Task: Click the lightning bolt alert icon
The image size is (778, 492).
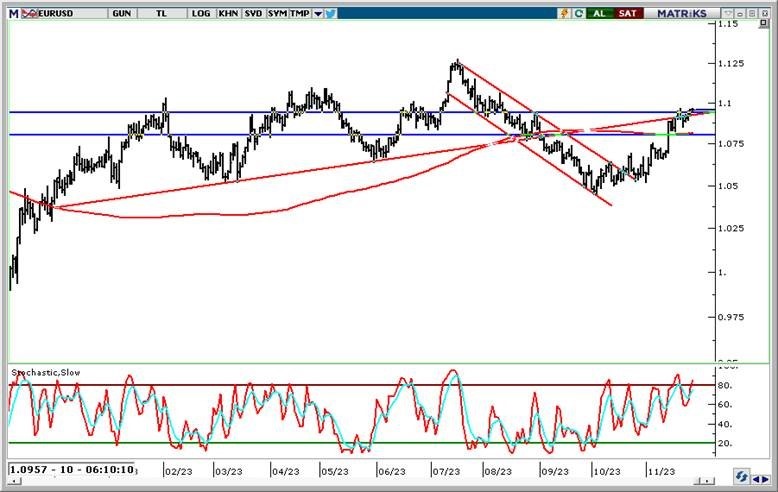Action: click(x=565, y=13)
